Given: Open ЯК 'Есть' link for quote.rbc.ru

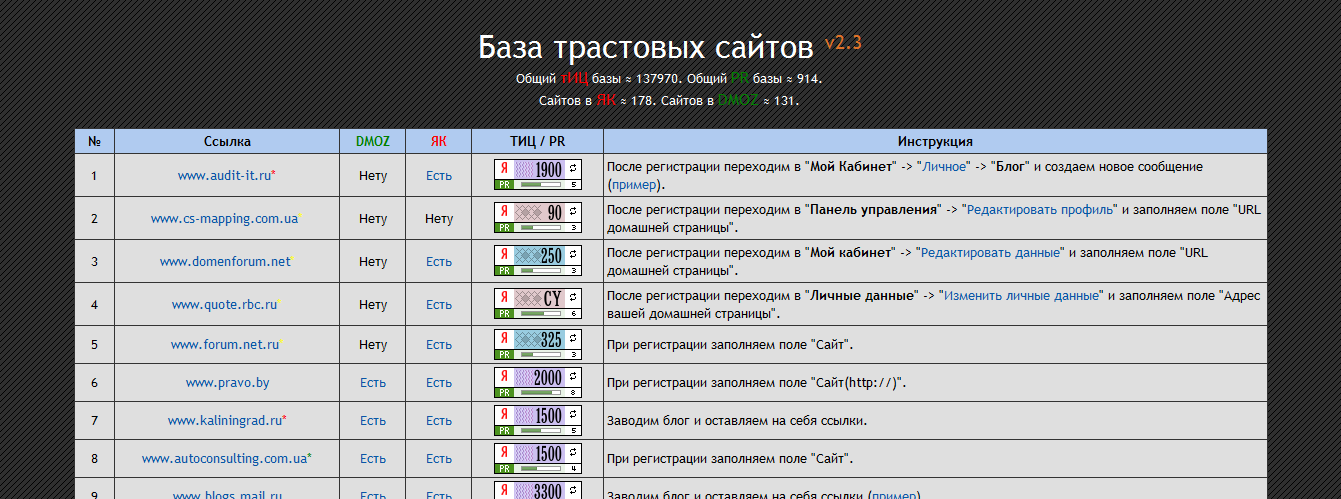Looking at the screenshot, I should (439, 304).
